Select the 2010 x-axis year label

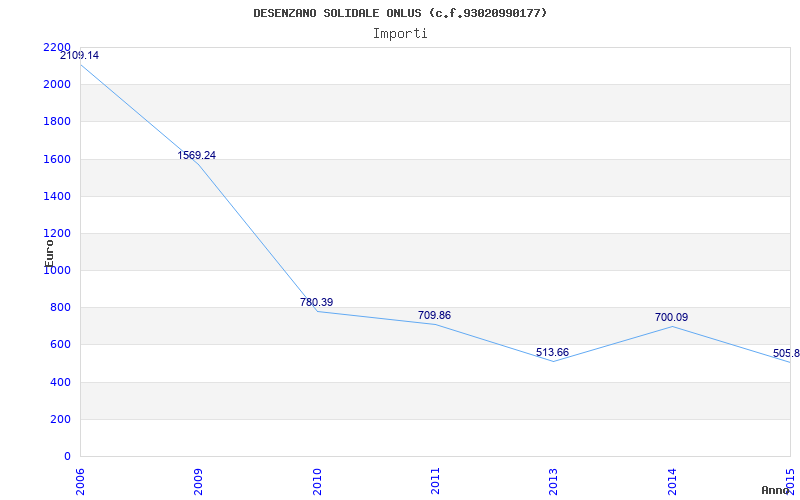(x=317, y=482)
